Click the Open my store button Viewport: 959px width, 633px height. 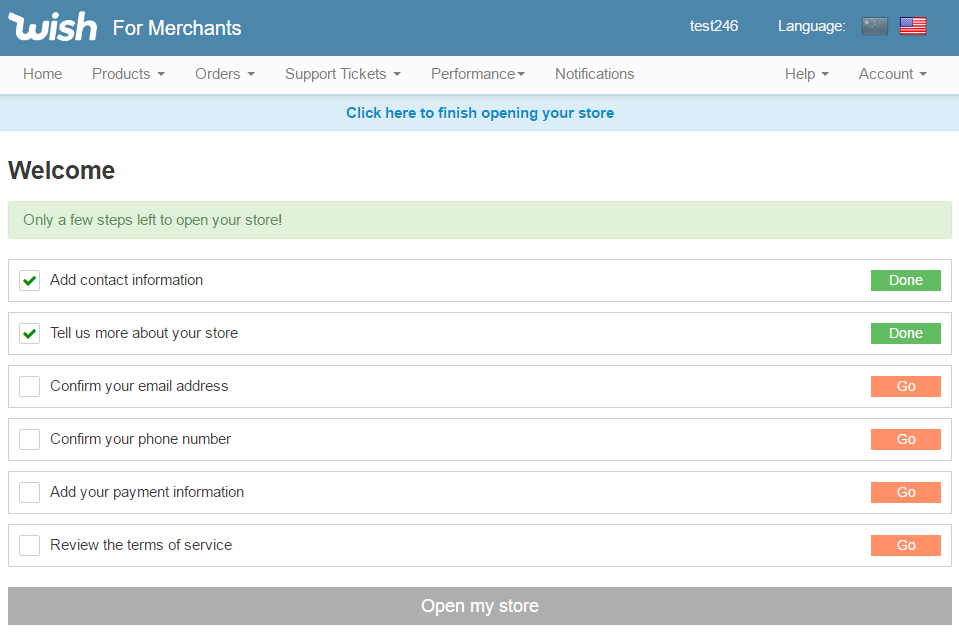pyautogui.click(x=480, y=606)
